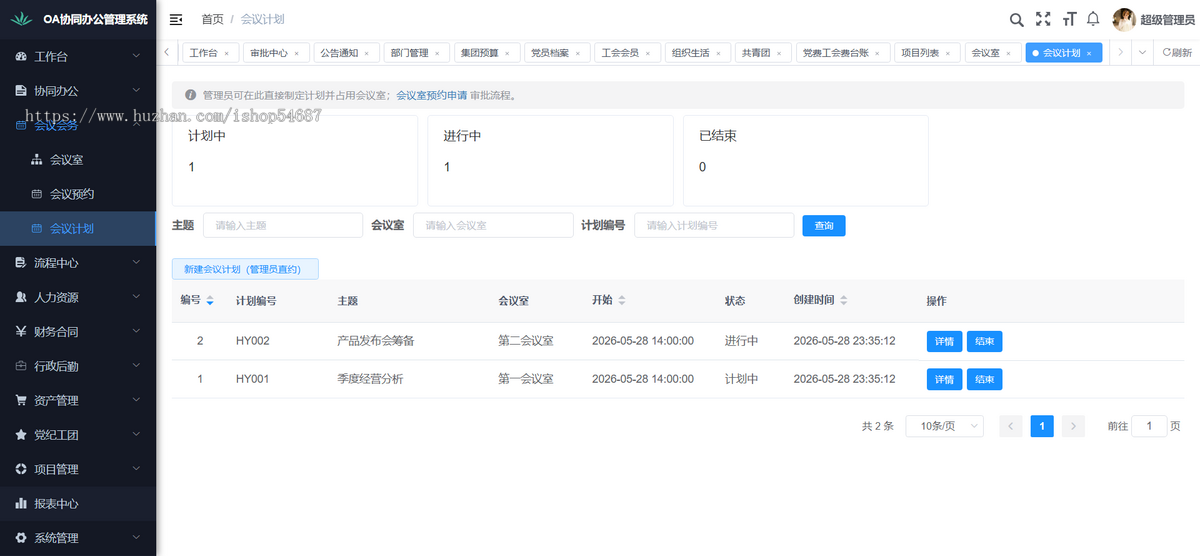Screen dimensions: 1200x556
Task: Switch to the 项目列表 tab
Action: tap(926, 53)
